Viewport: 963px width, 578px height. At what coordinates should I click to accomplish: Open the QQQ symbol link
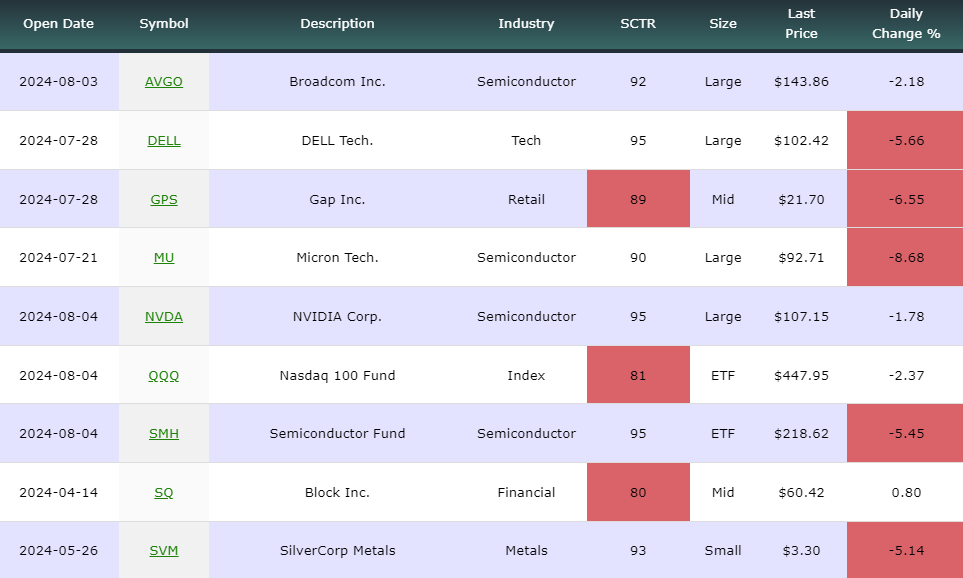tap(163, 376)
